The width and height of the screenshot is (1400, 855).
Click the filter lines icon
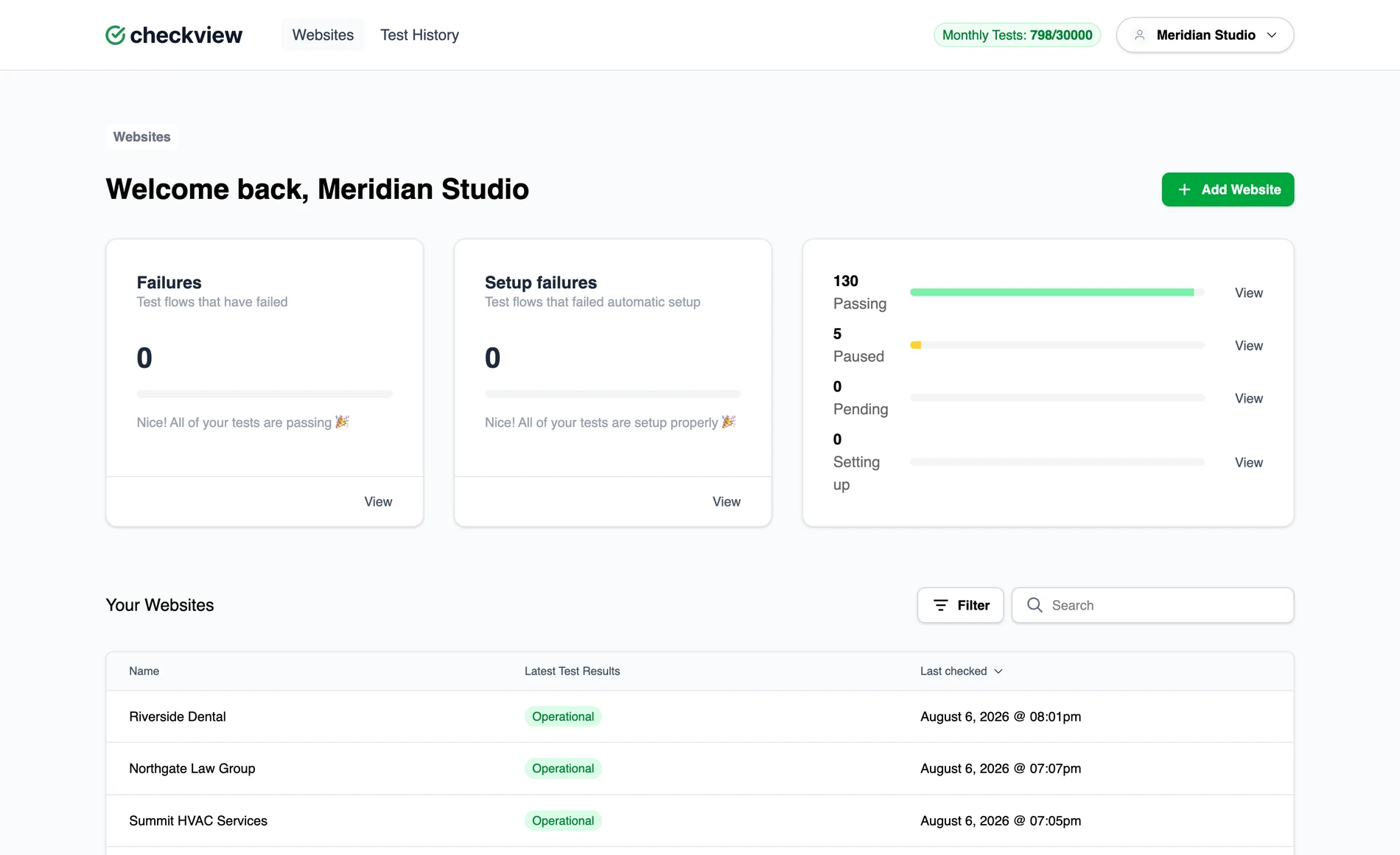(940, 605)
